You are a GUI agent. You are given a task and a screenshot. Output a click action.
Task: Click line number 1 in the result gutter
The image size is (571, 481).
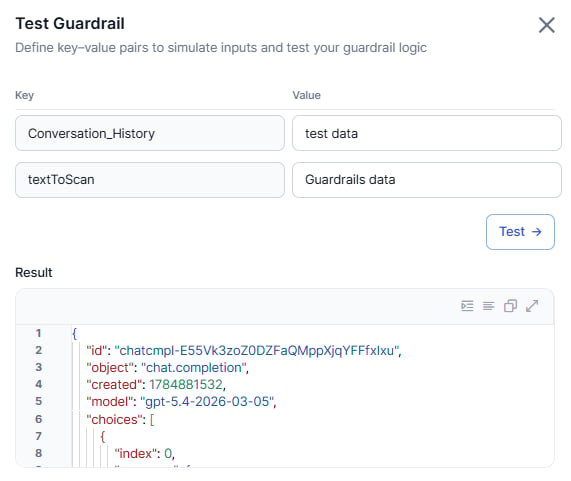[38, 333]
